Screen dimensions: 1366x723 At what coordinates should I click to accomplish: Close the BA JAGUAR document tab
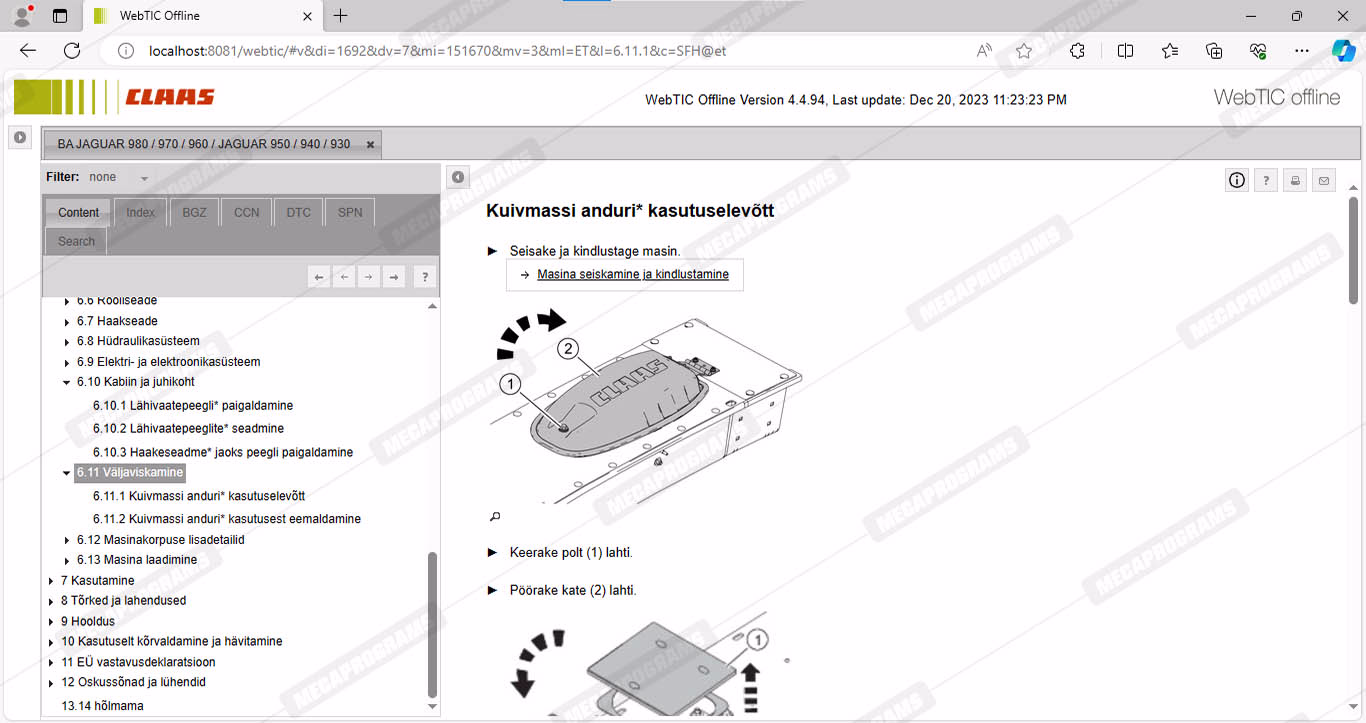pos(370,144)
